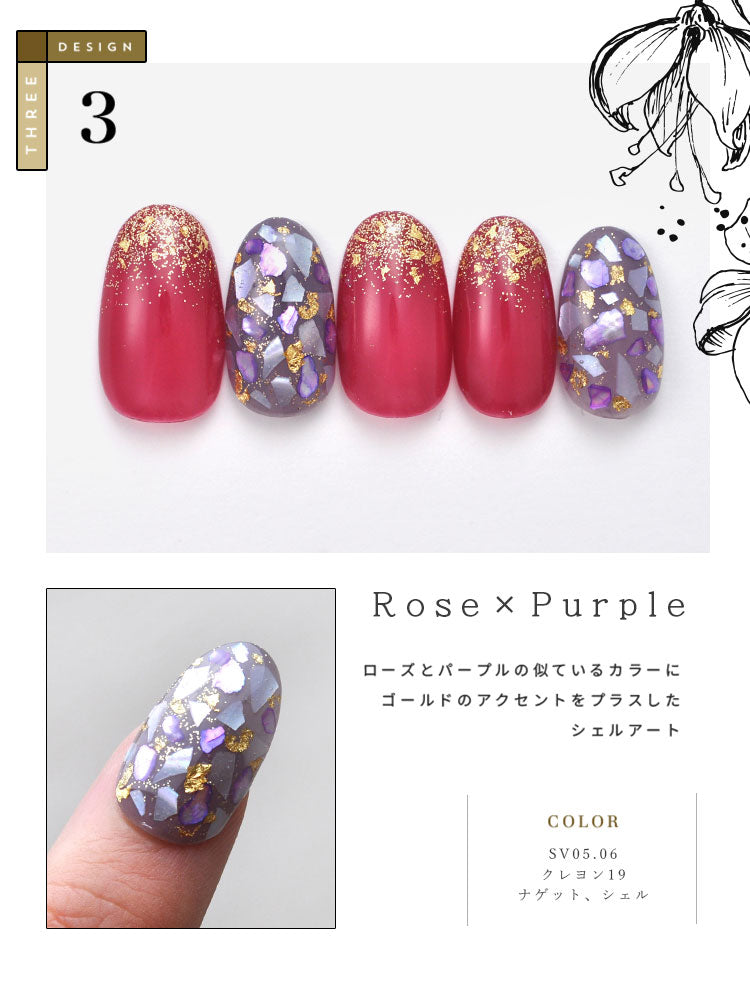Screen dimensions: 750x1000
Task: Click the クレヨン19 color name
Action: [x=584, y=874]
